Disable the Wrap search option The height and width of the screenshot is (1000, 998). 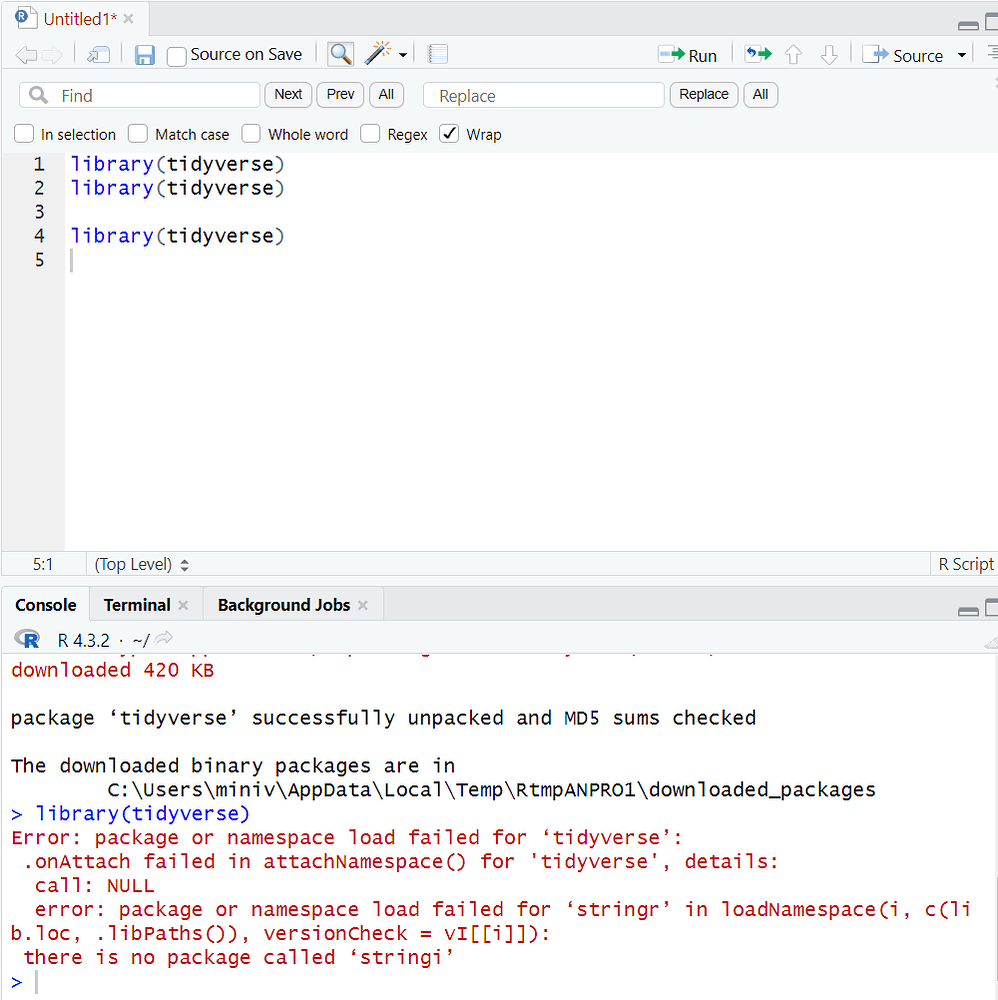coord(449,133)
